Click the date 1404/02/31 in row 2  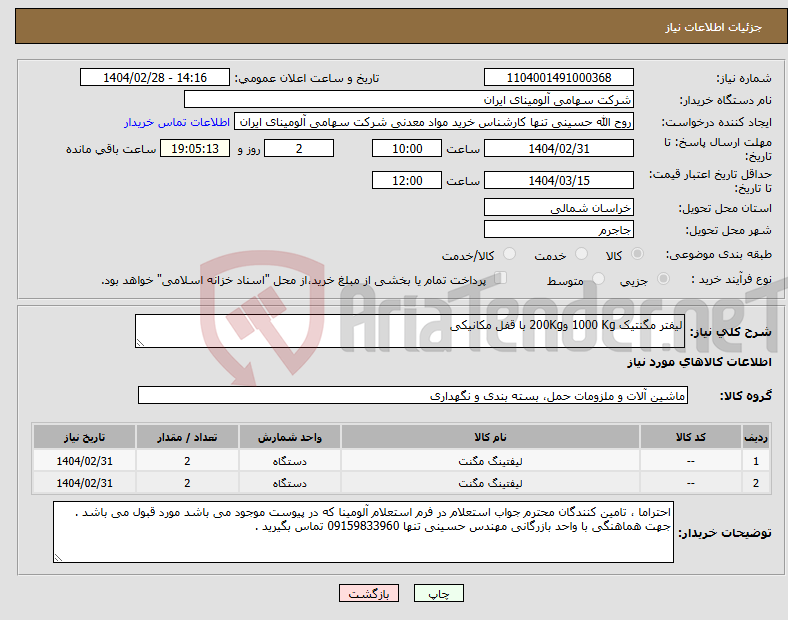click(x=84, y=483)
